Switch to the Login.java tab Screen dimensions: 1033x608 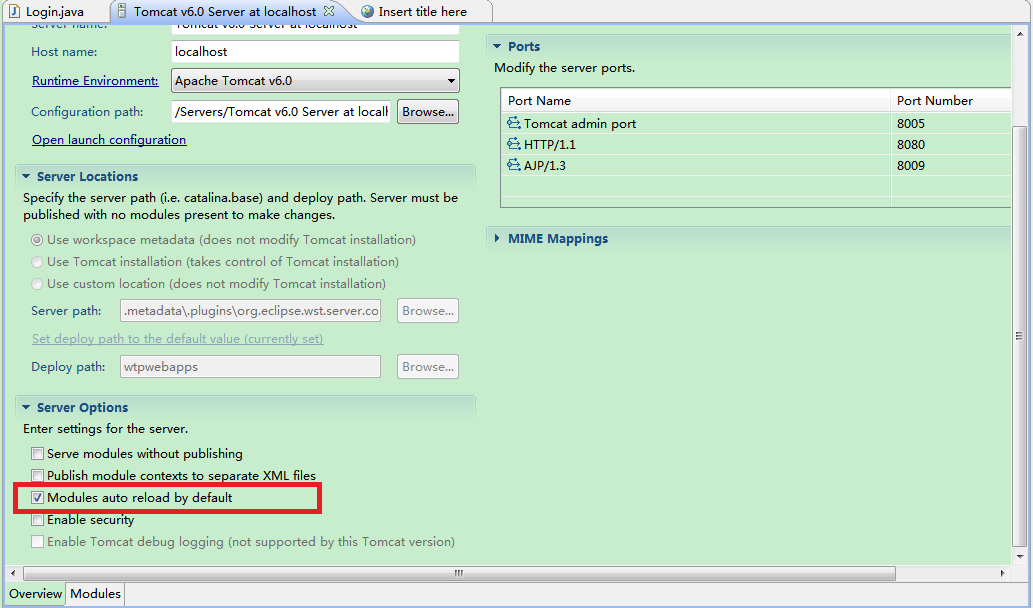(54, 11)
